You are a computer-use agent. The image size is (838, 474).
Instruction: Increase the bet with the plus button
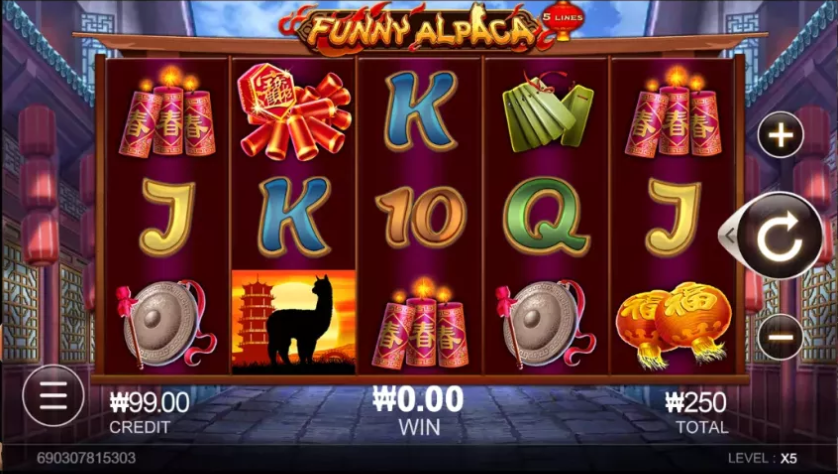780,135
